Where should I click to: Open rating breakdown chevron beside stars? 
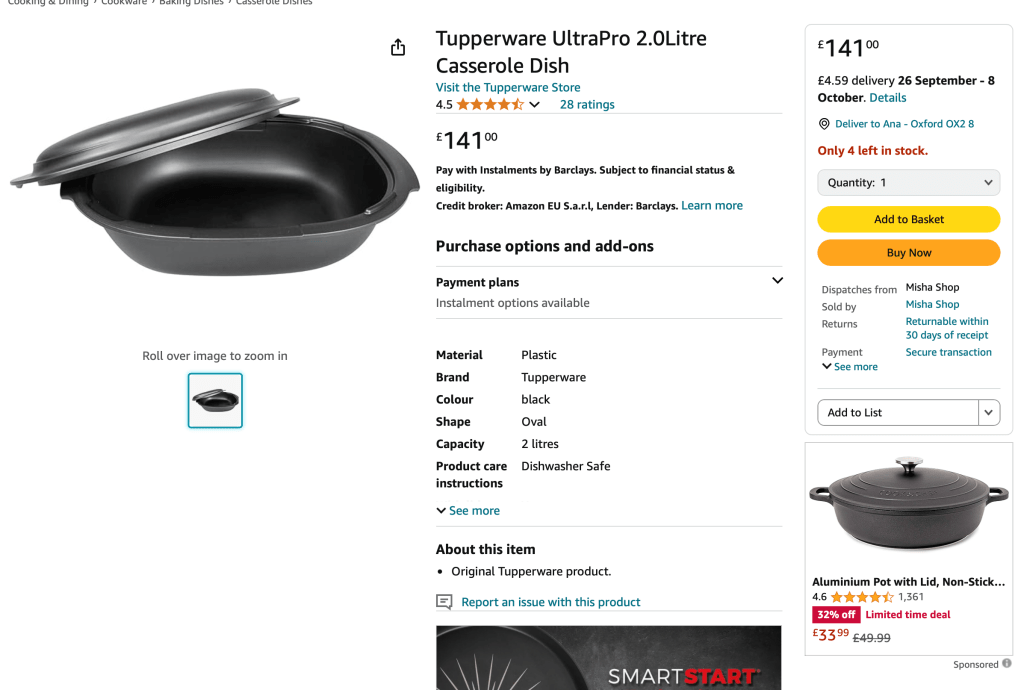point(535,105)
